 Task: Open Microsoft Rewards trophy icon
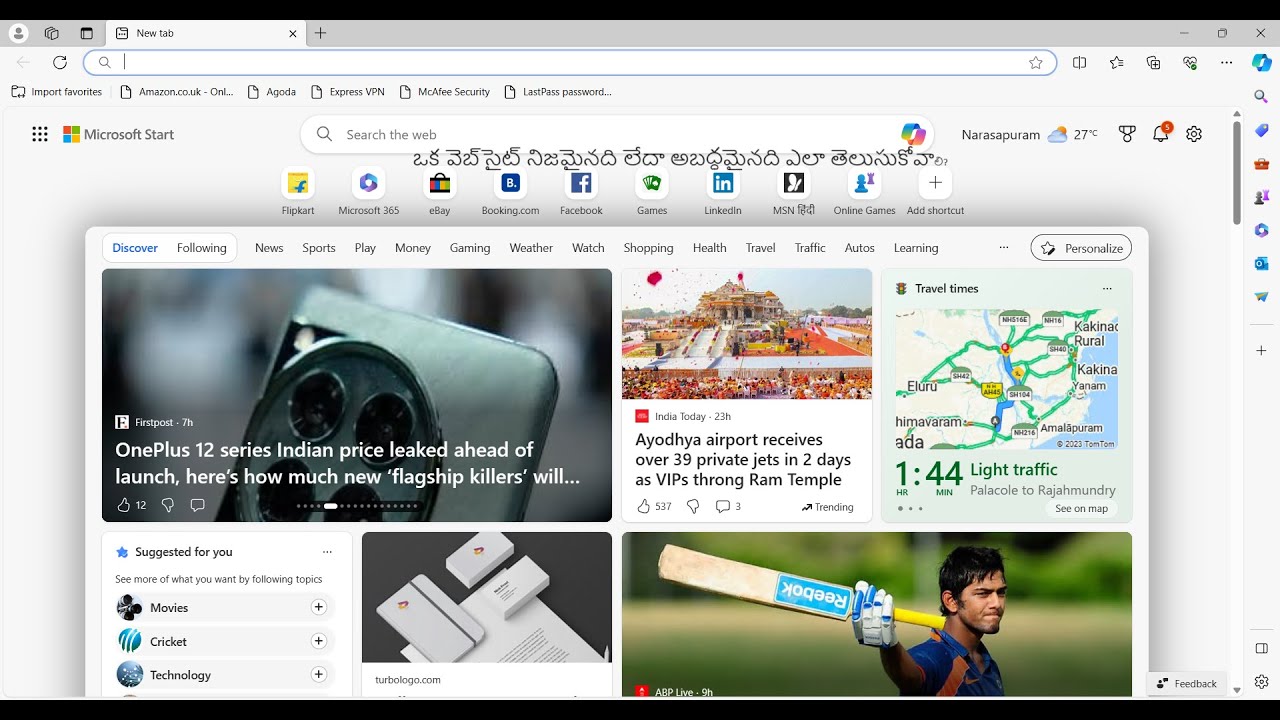pyautogui.click(x=1127, y=134)
